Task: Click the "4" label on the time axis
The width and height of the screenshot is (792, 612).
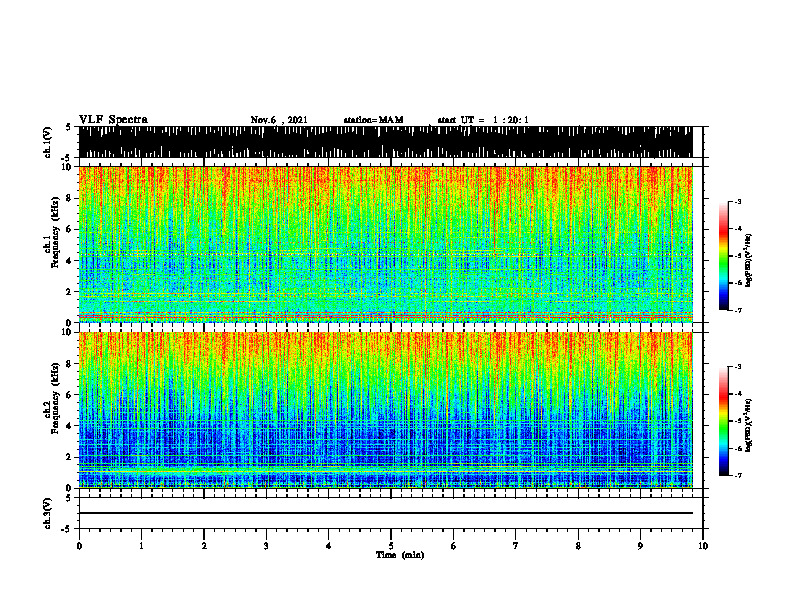Action: [329, 546]
